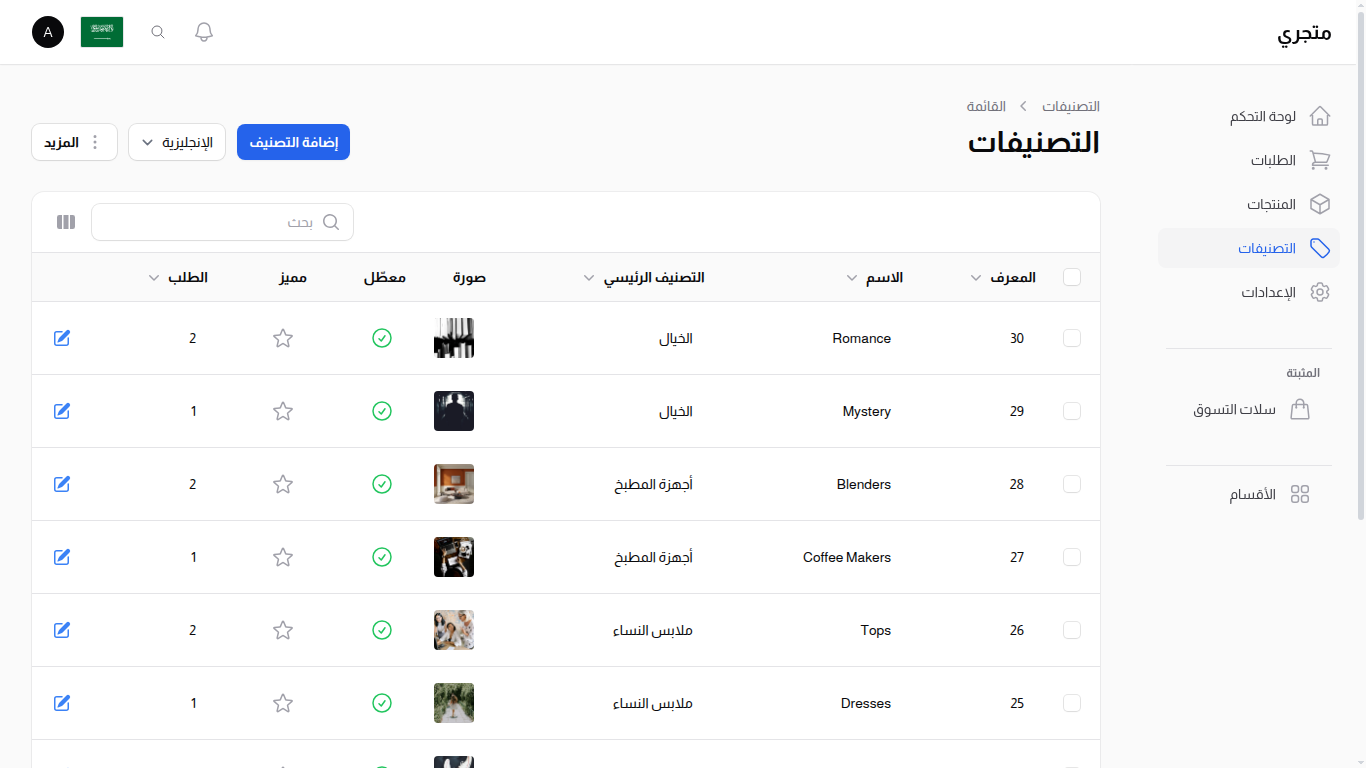1366x768 pixels.
Task: Select the checkbox for the Mystery row
Action: [x=1071, y=410]
